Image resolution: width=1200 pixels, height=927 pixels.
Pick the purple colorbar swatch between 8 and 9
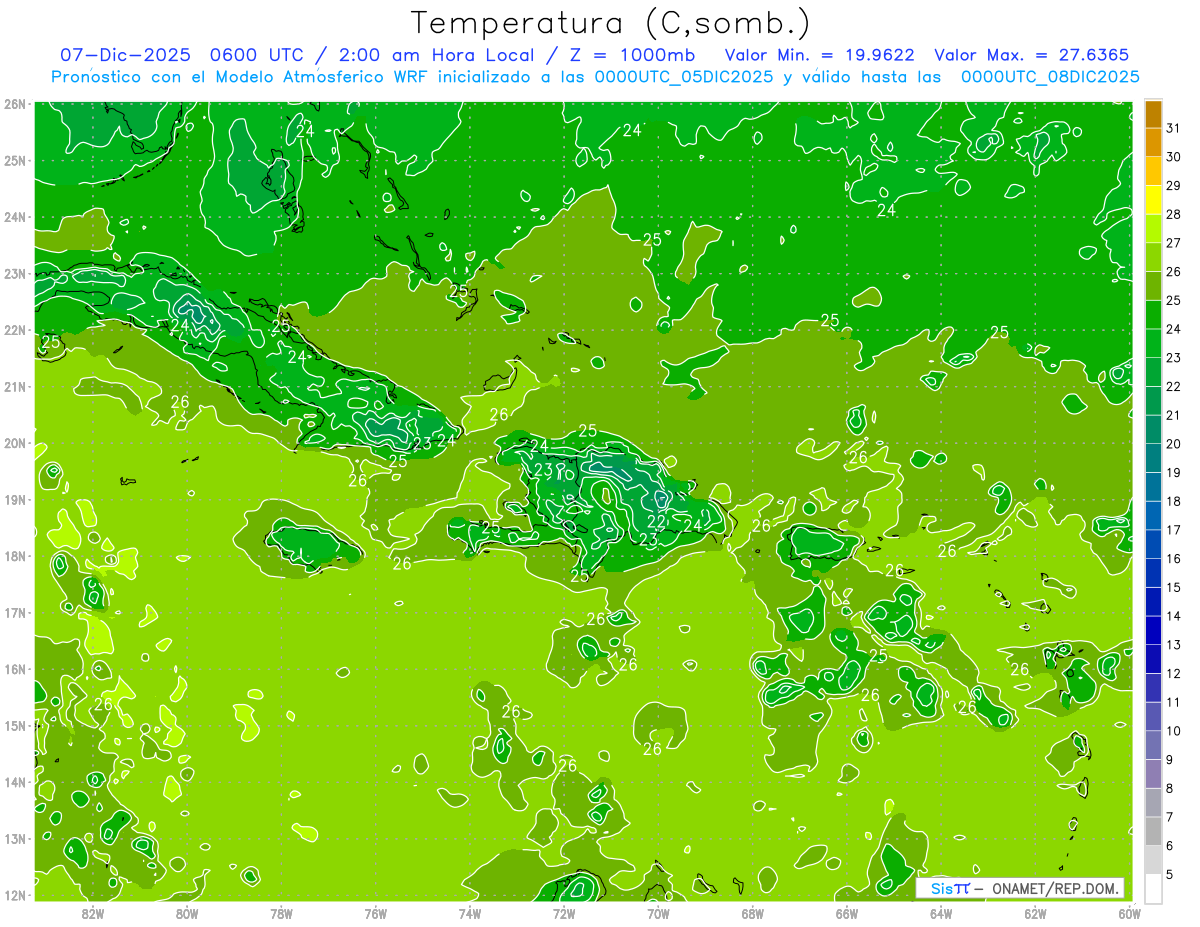(1153, 774)
